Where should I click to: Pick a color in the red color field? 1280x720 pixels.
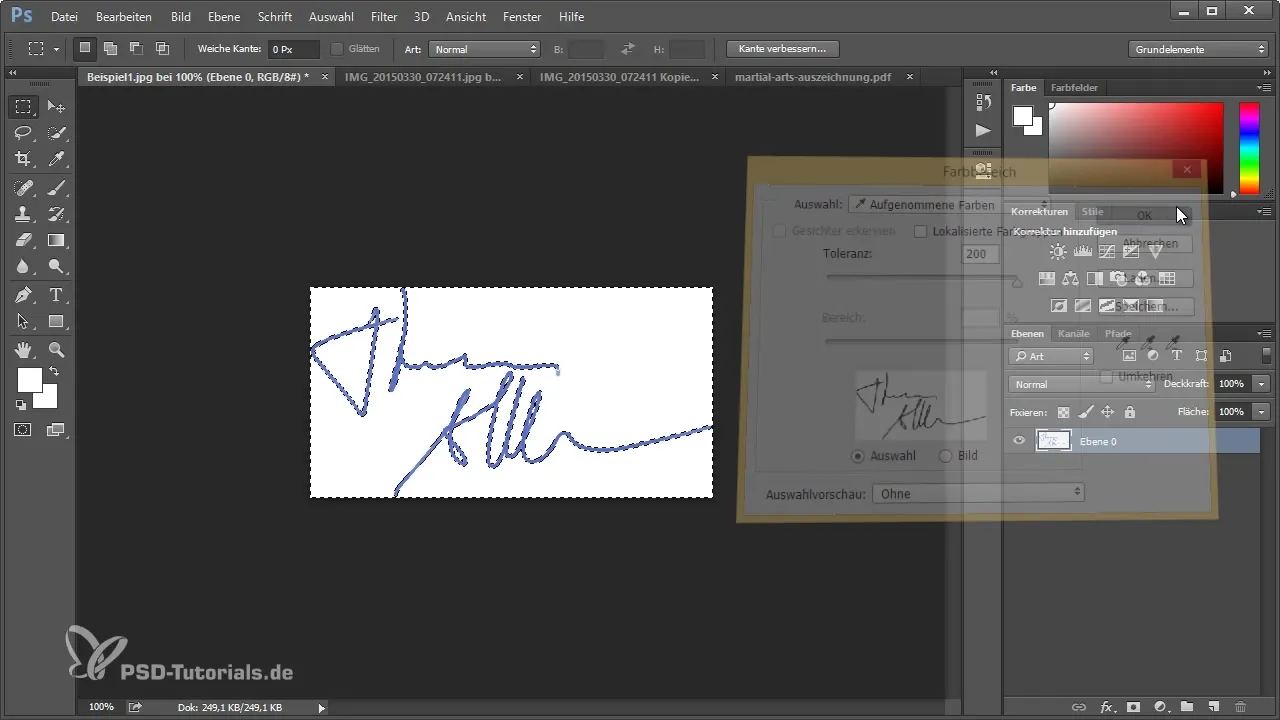click(x=1136, y=148)
